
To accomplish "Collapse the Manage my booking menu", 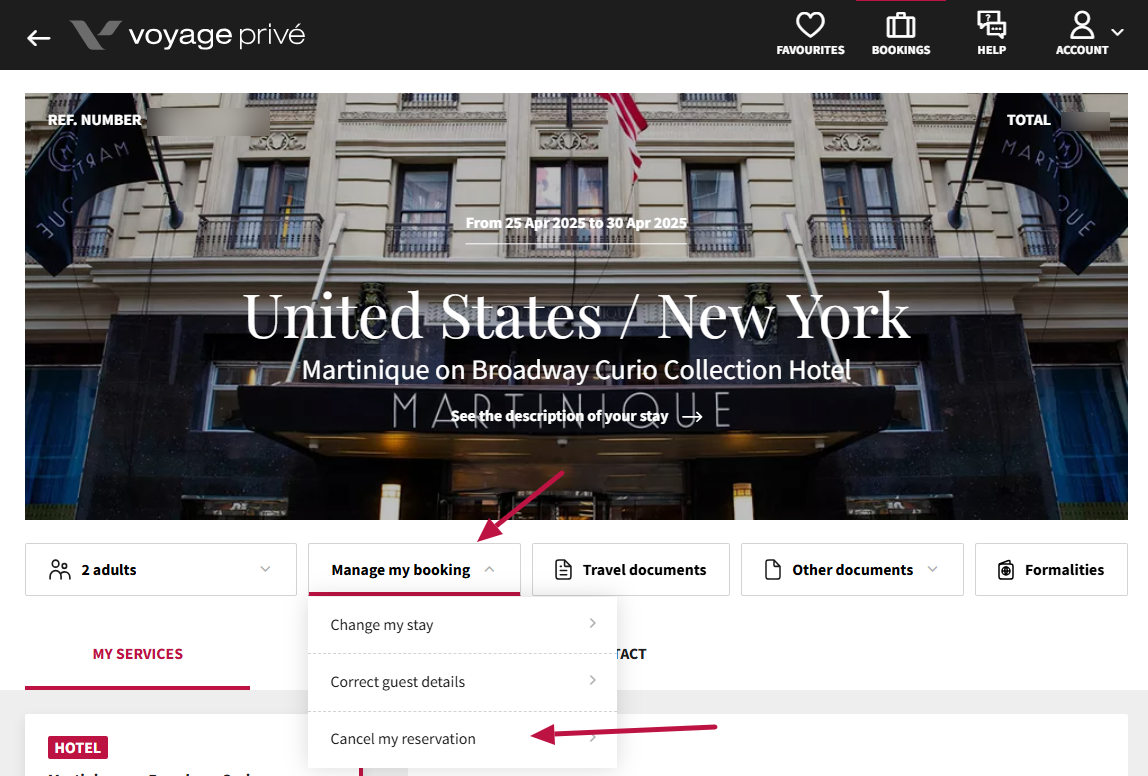I will coord(414,570).
